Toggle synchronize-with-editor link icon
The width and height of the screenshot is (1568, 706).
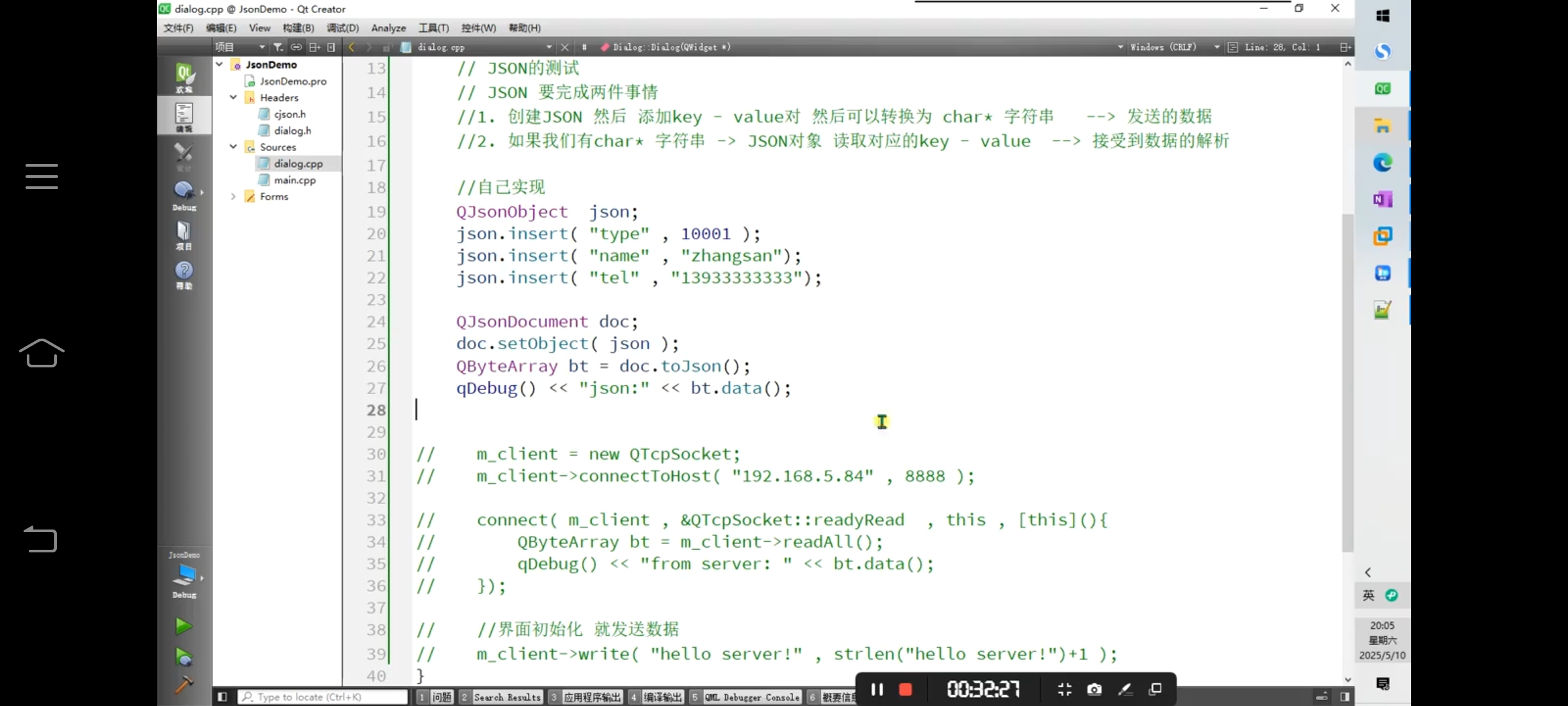[296, 47]
